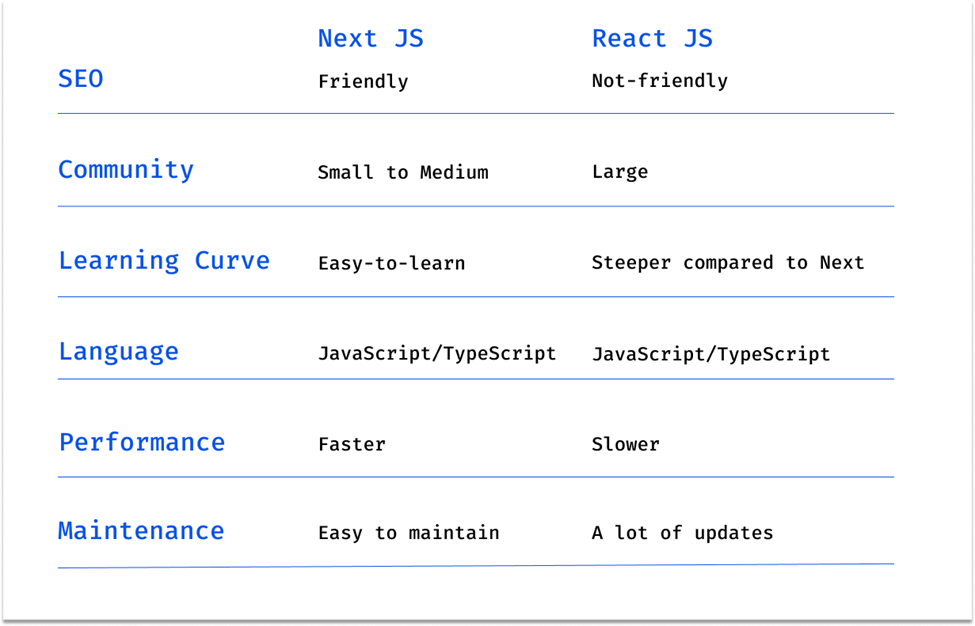This screenshot has width=975, height=626.
Task: Click JavaScript/TypeScript in the Next JS column
Action: (x=437, y=354)
